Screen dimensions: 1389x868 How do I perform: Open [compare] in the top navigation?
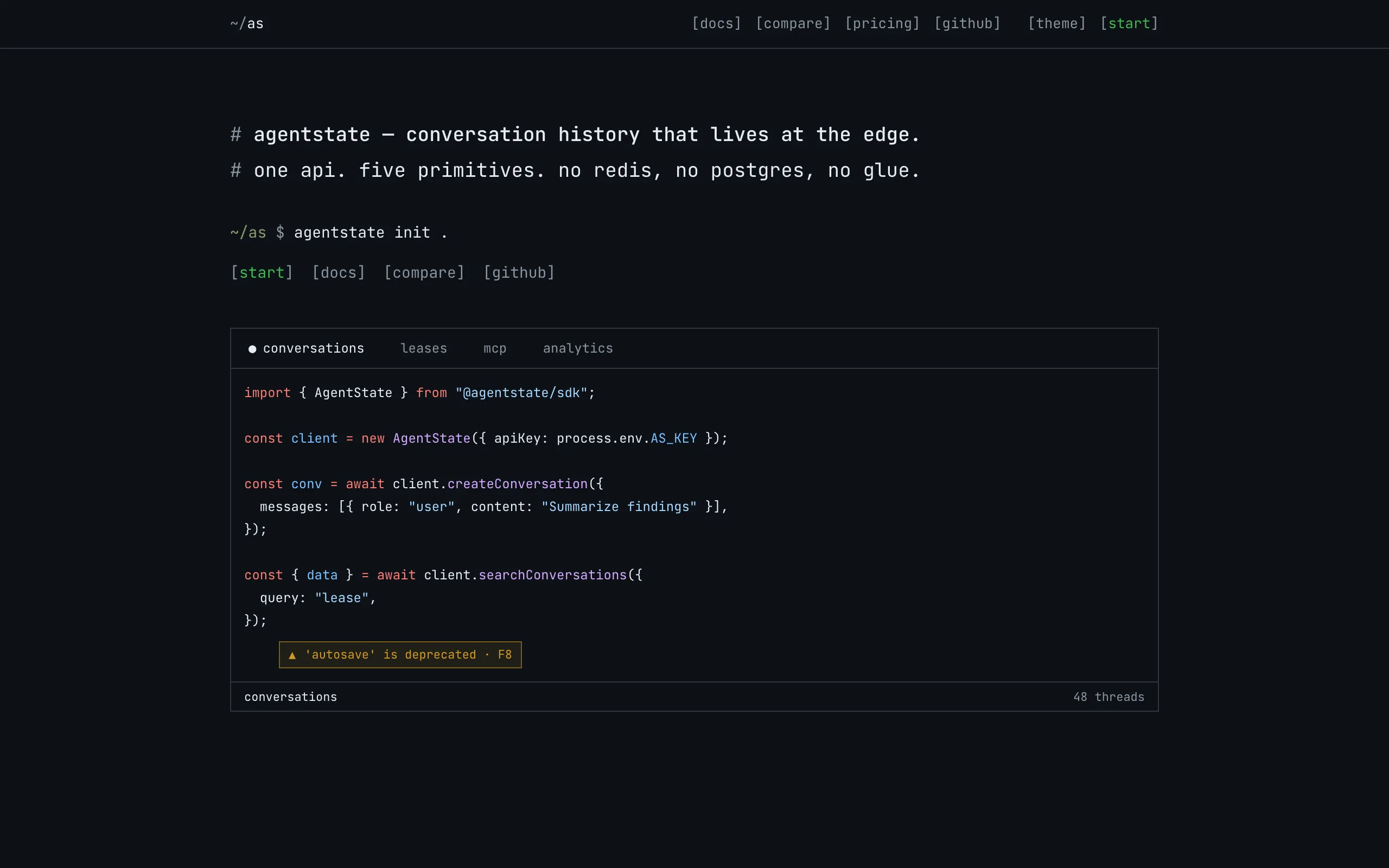pos(793,23)
